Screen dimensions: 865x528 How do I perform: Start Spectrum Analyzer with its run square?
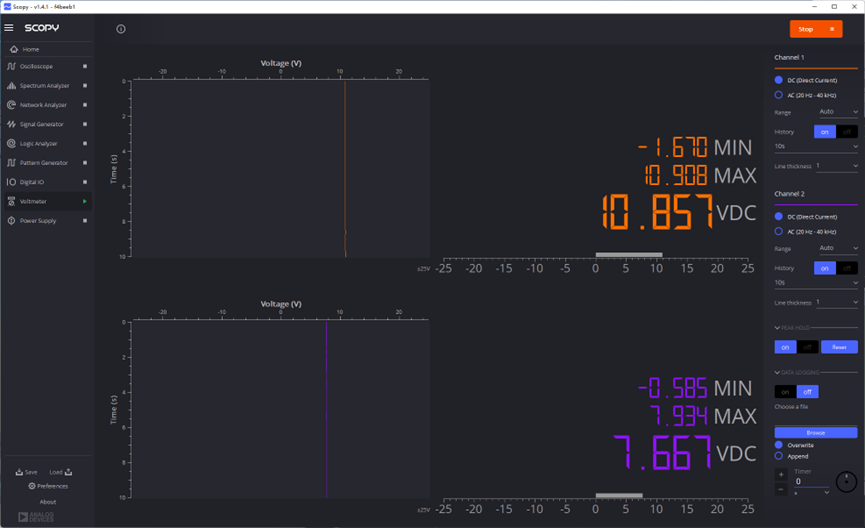[85, 86]
